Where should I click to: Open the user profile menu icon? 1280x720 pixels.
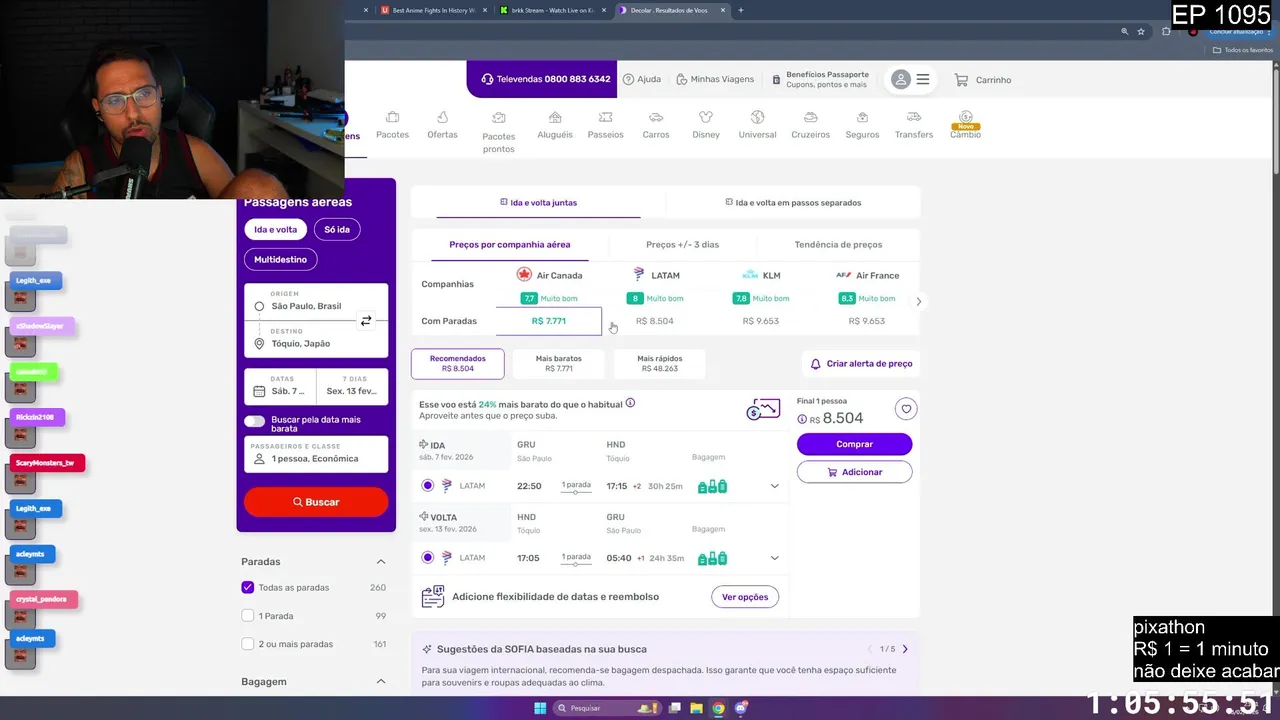[901, 80]
